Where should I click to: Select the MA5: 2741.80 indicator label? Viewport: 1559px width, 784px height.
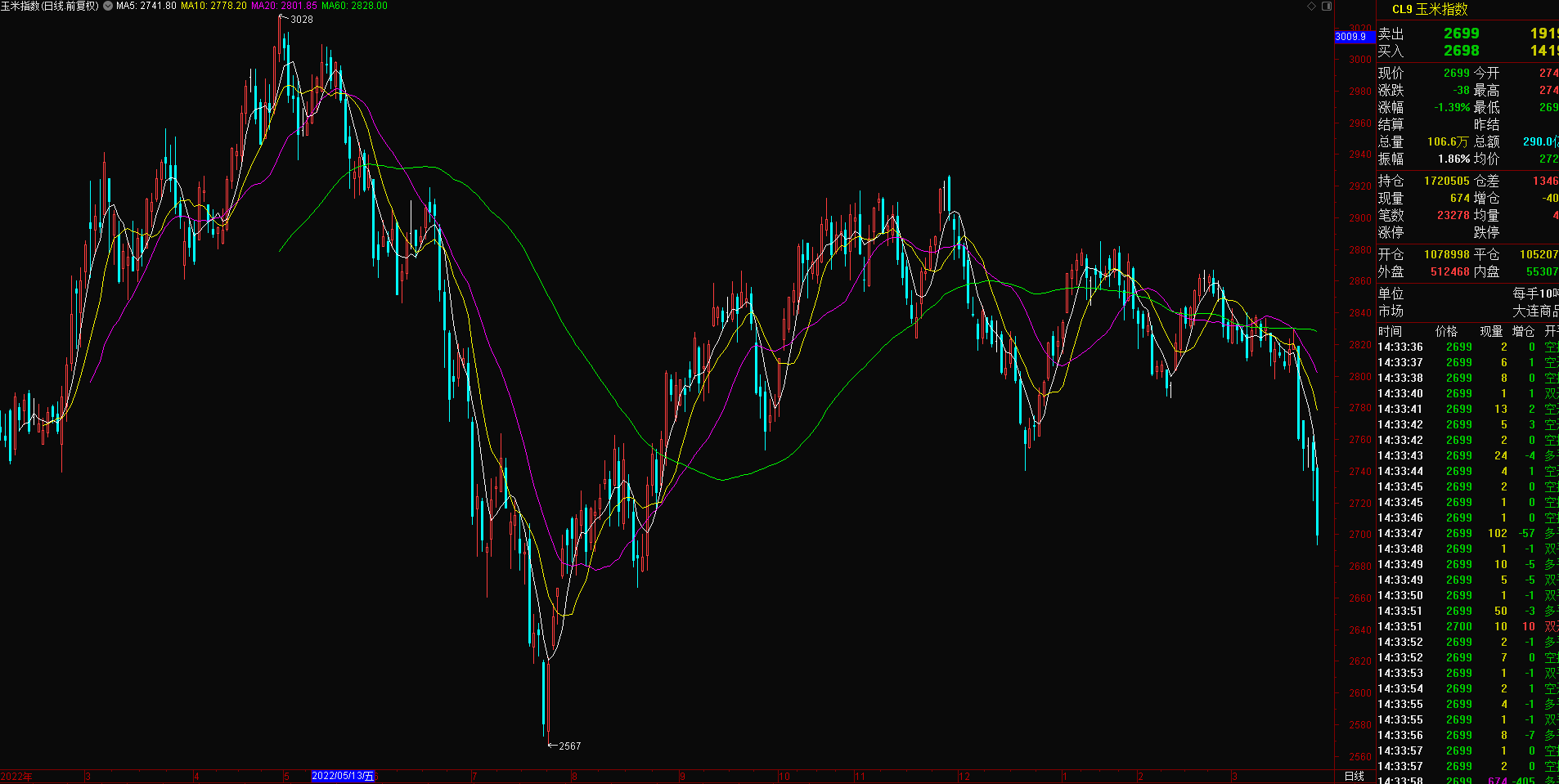[146, 6]
